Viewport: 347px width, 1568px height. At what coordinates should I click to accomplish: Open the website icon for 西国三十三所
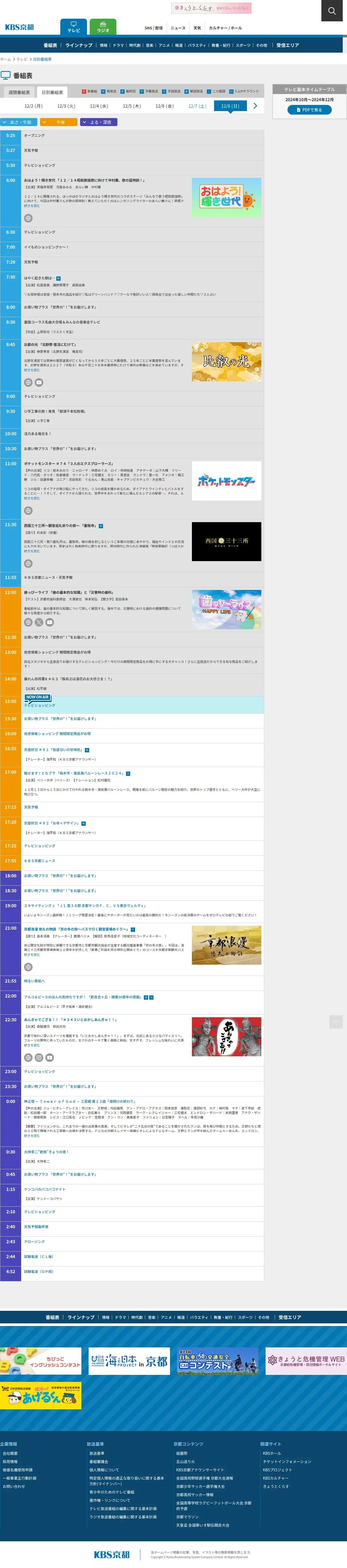(x=28, y=563)
